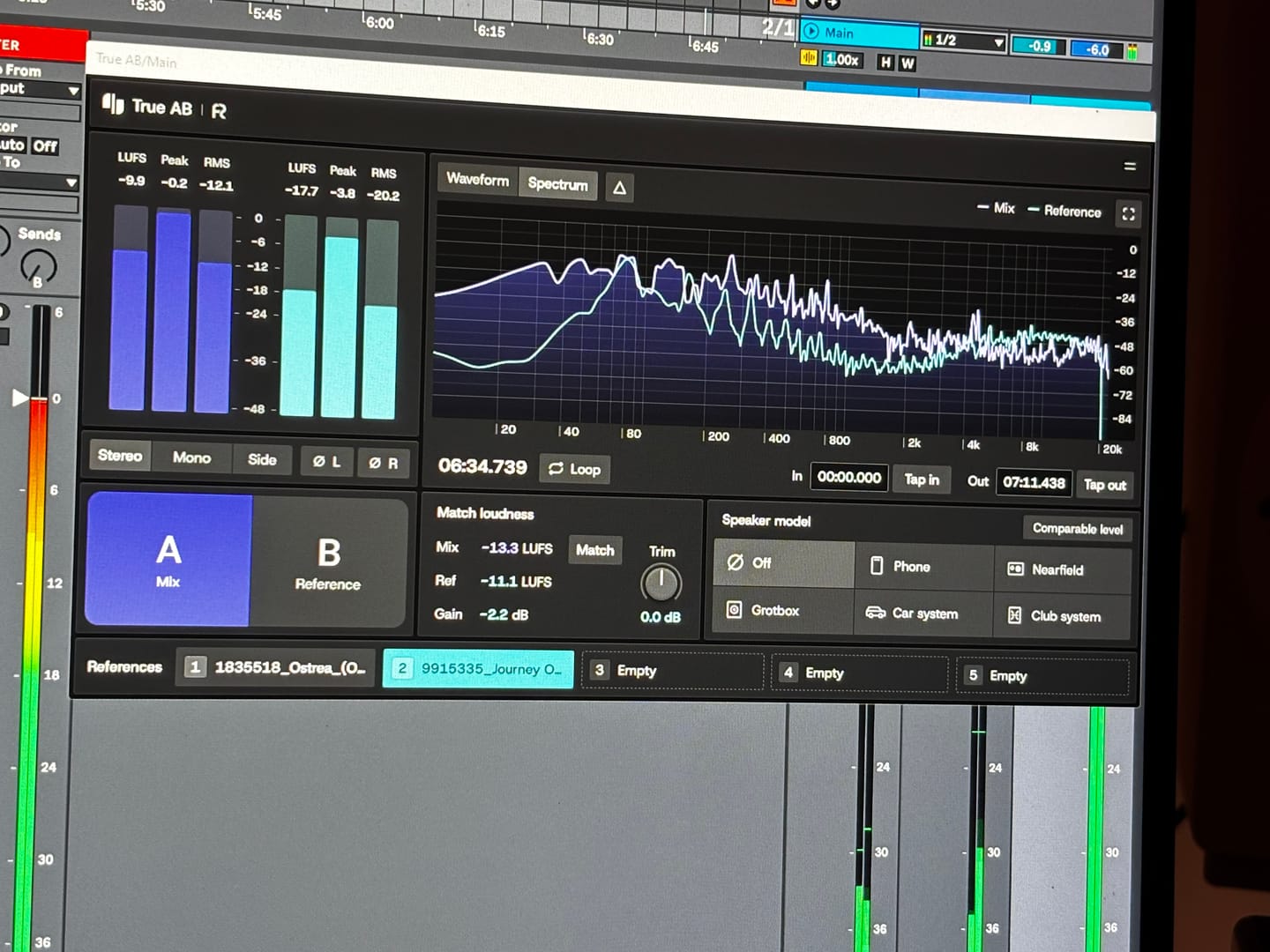Click the Tap out button
Screen dimensions: 1270x952
(1105, 485)
